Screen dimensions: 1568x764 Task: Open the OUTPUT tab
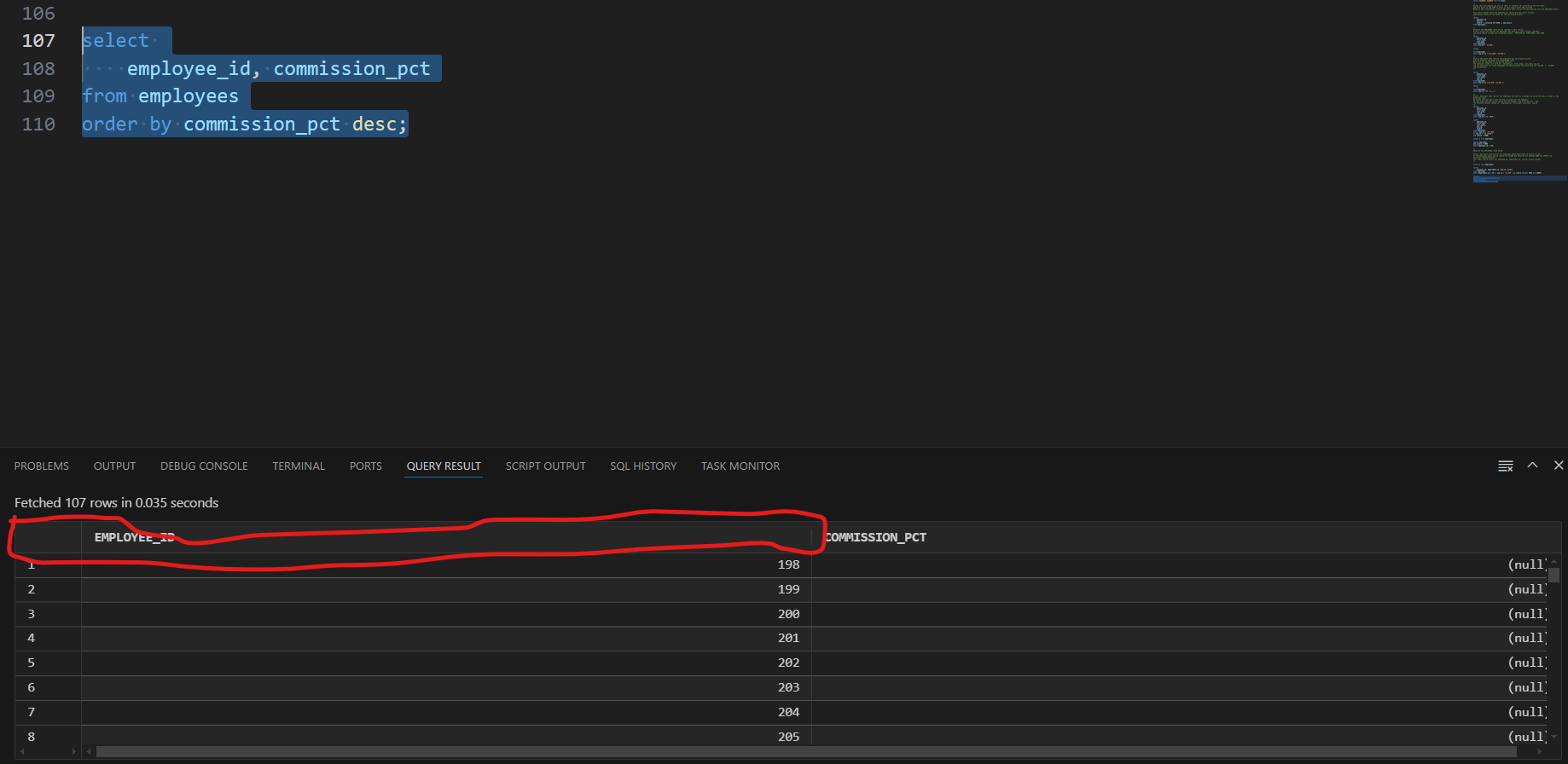click(x=114, y=466)
